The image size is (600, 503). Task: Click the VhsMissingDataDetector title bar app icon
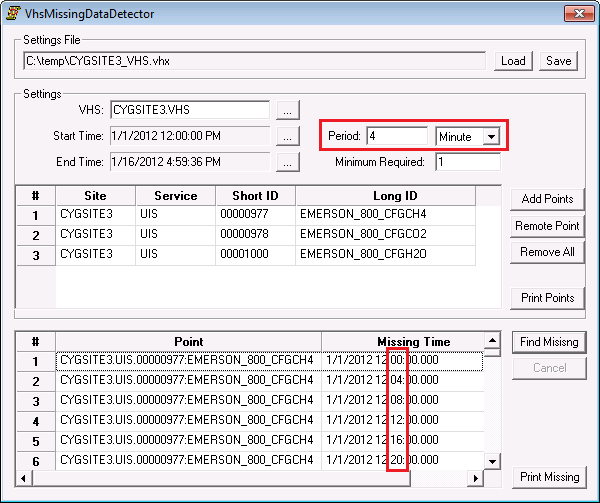(x=13, y=13)
